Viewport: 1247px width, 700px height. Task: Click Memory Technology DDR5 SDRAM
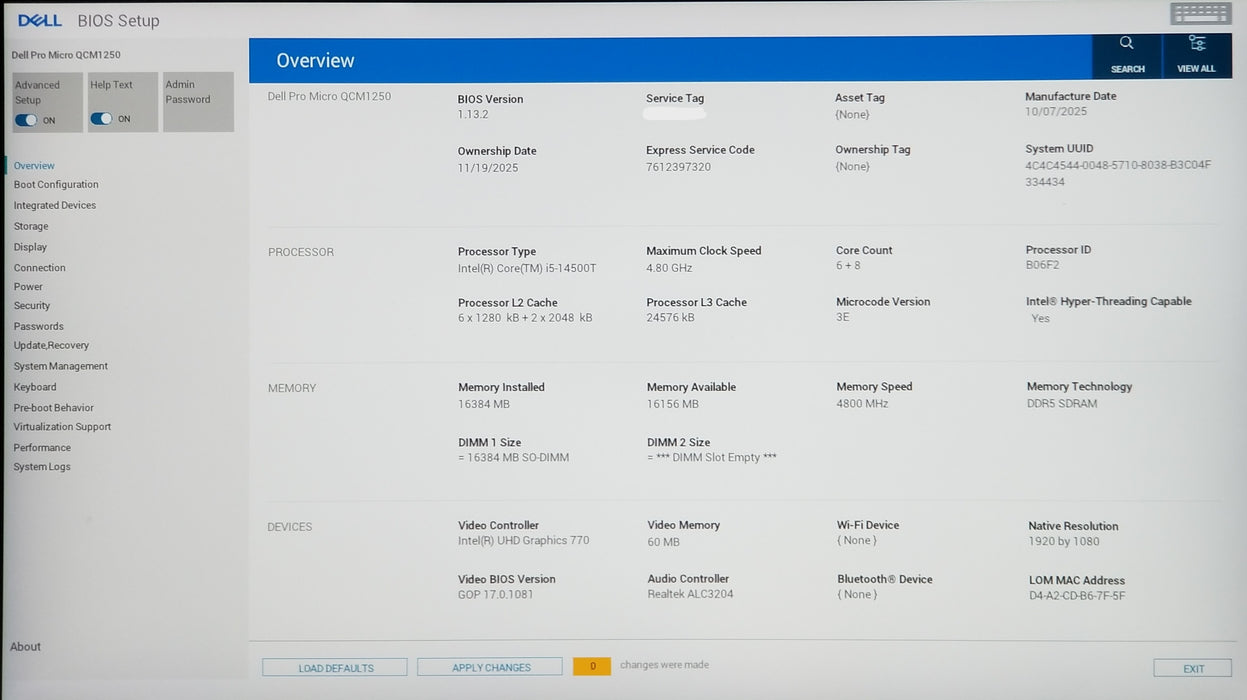point(1062,404)
